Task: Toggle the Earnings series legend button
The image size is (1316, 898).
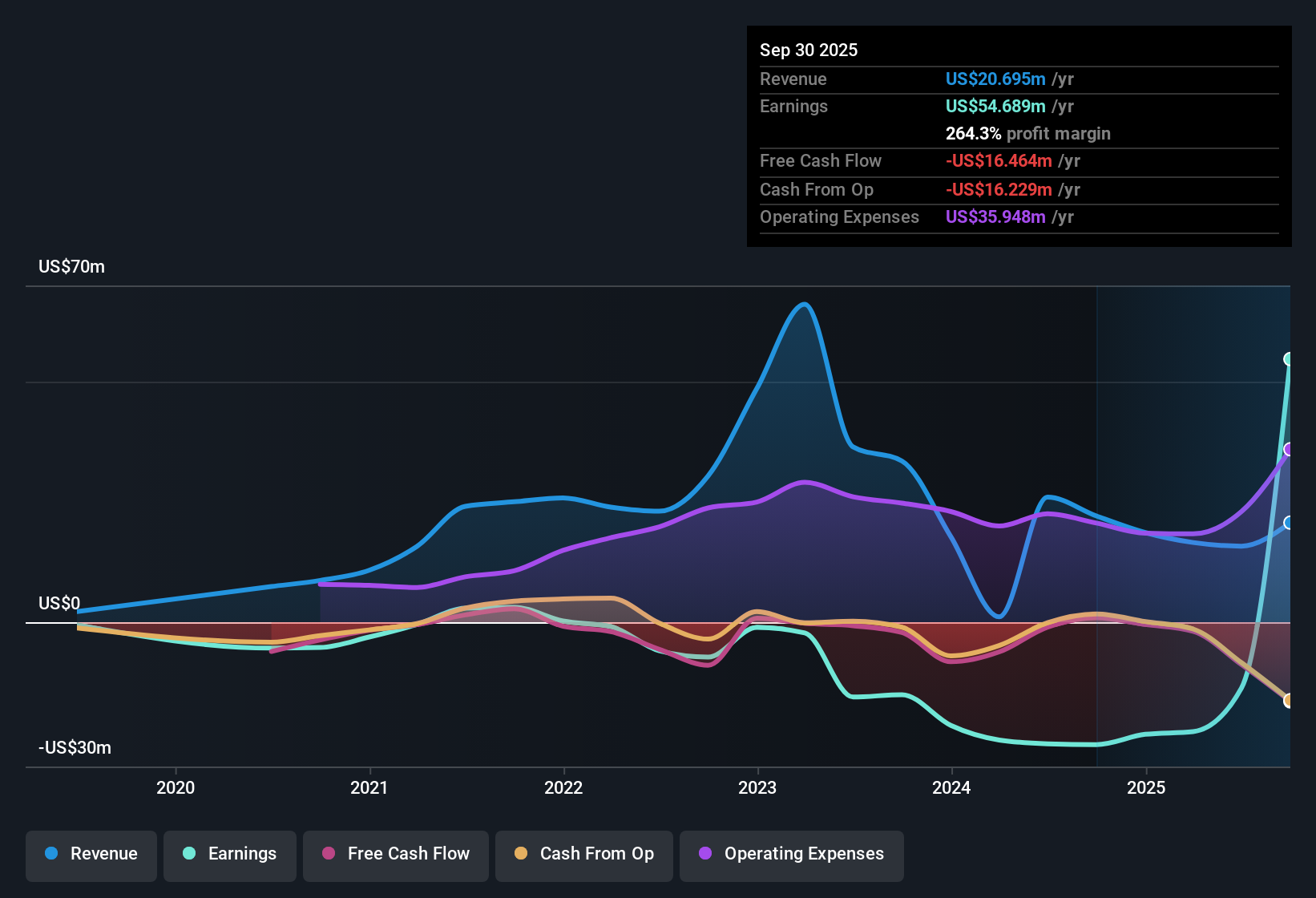Action: click(230, 854)
